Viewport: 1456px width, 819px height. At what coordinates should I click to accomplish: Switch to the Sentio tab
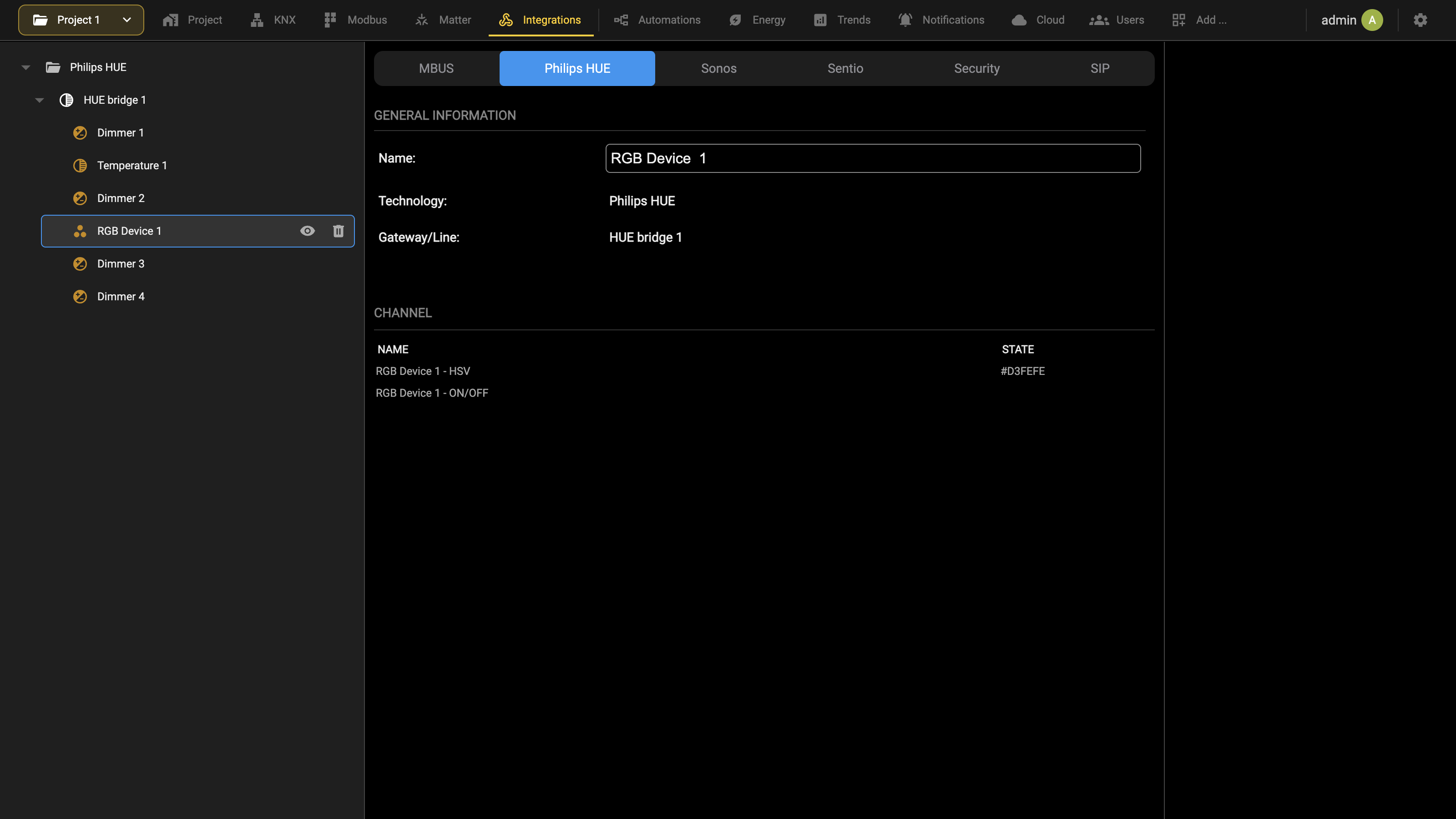click(x=845, y=68)
